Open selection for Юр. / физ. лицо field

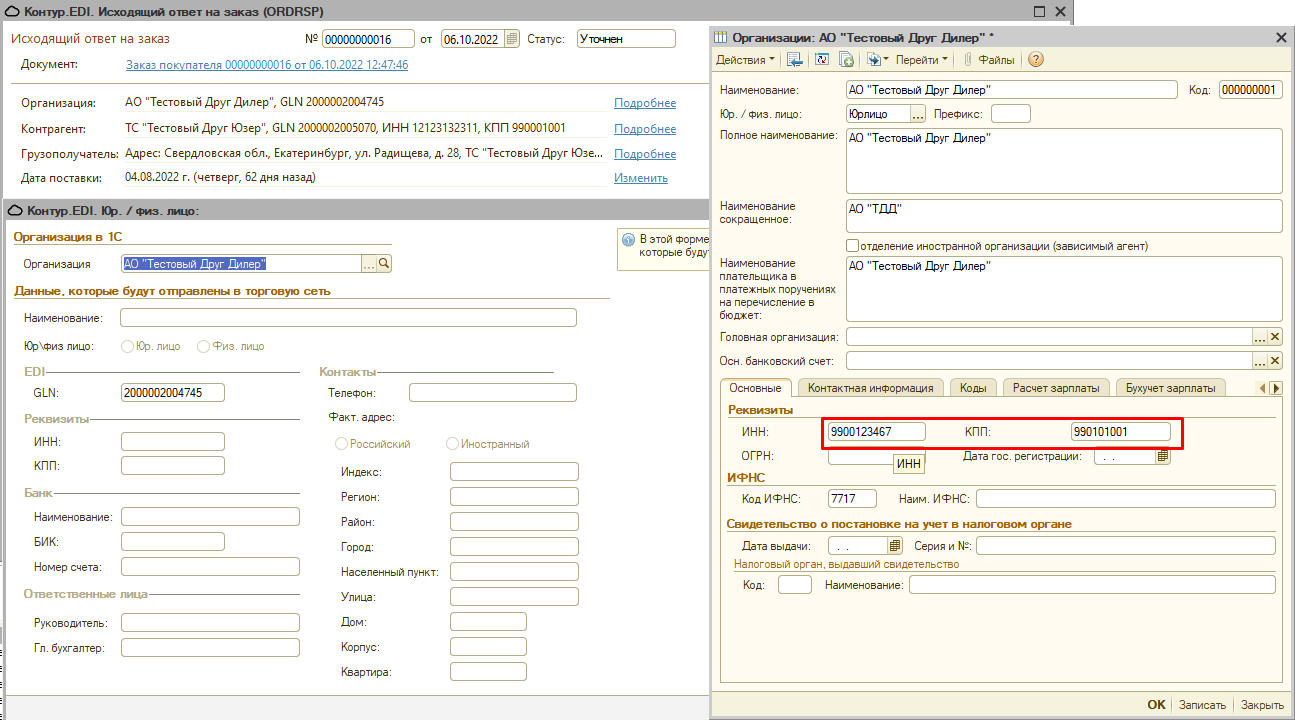tap(918, 114)
